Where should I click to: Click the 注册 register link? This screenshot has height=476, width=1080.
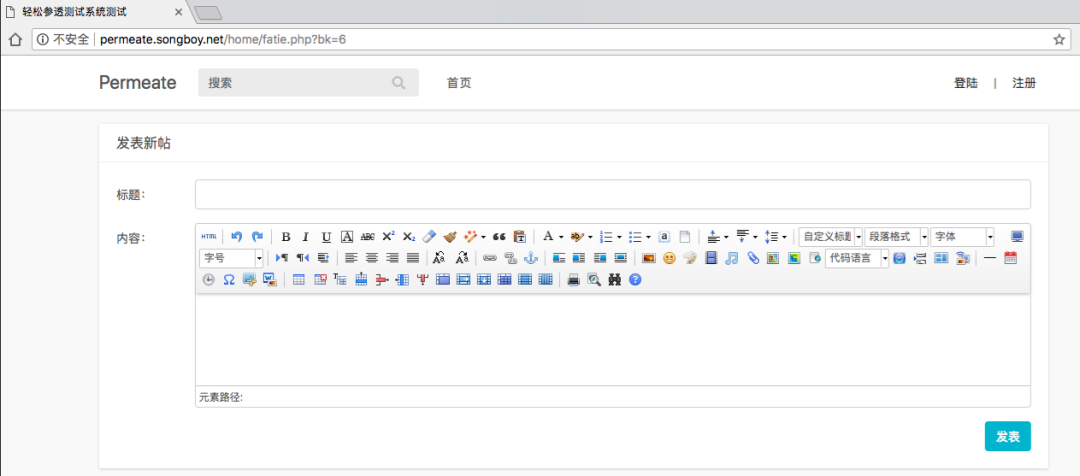click(1024, 83)
